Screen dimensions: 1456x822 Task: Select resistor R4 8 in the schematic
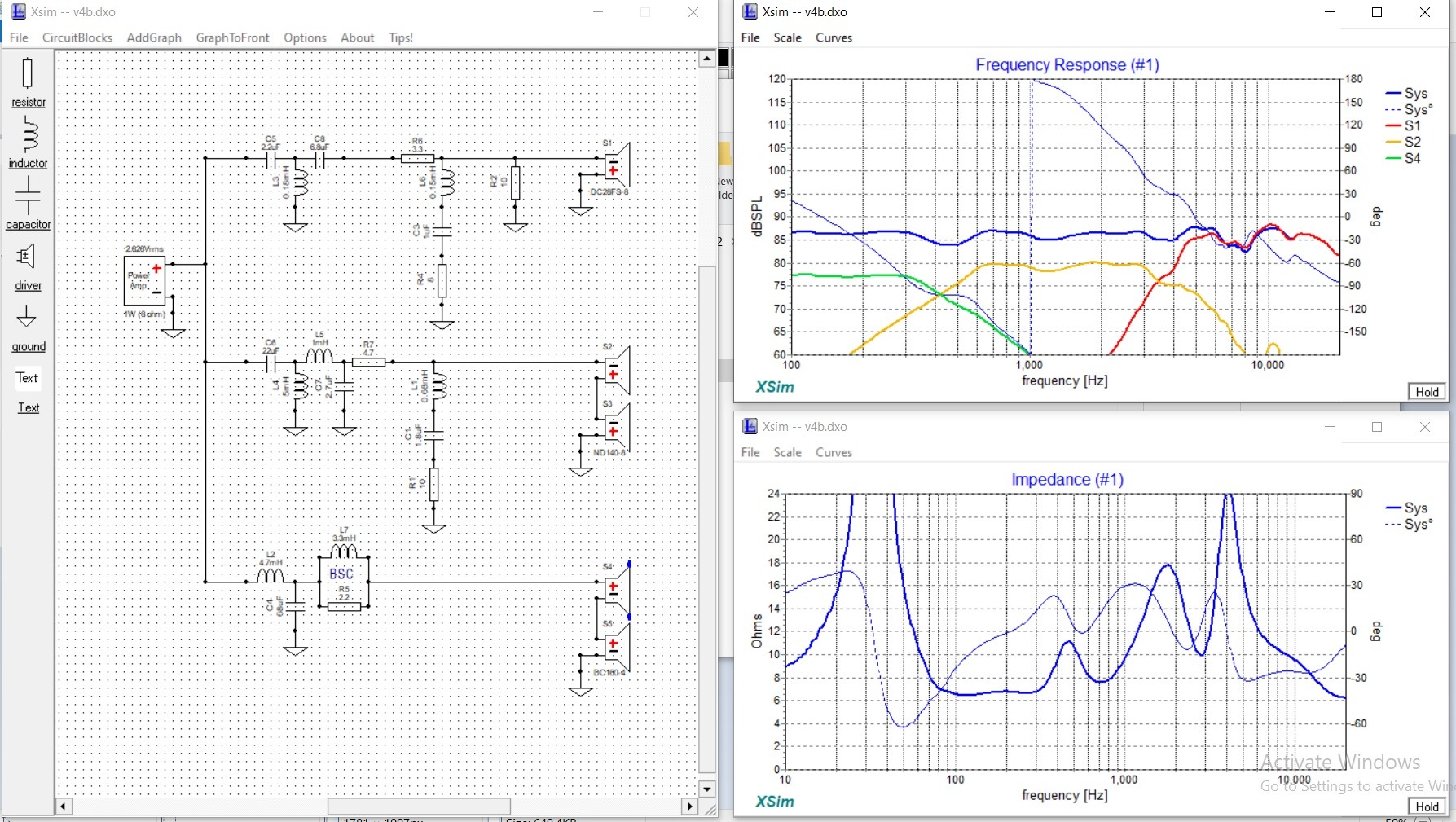click(442, 280)
